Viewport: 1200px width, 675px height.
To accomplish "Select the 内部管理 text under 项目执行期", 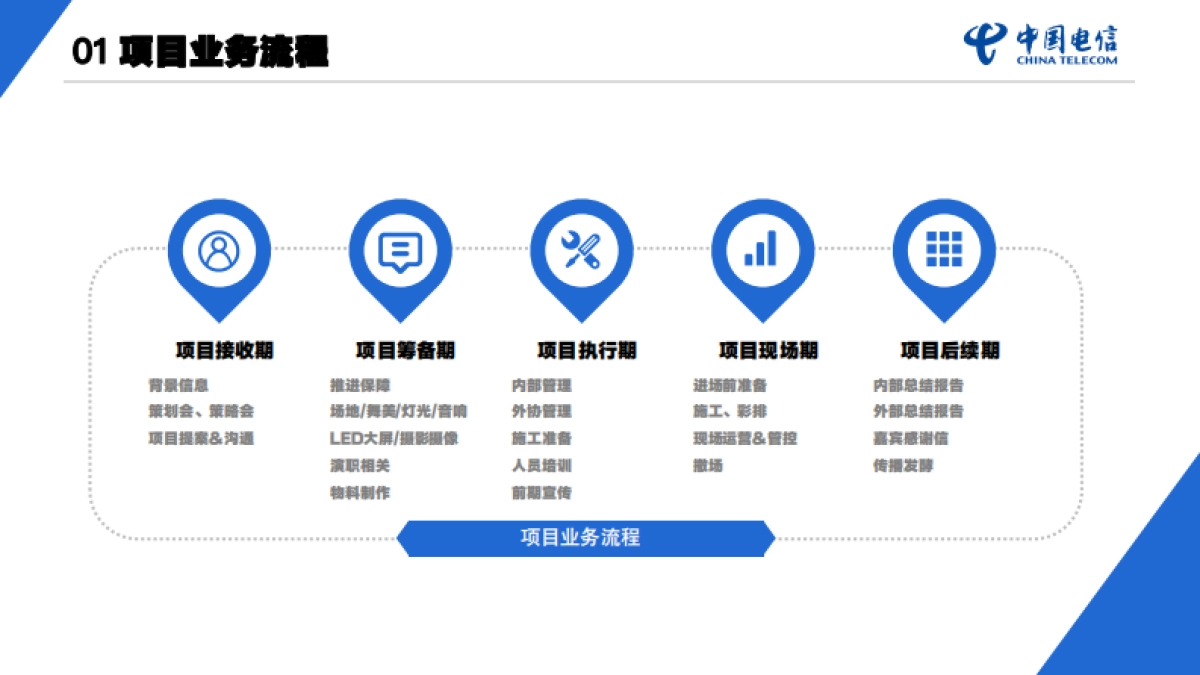I will click(x=543, y=384).
